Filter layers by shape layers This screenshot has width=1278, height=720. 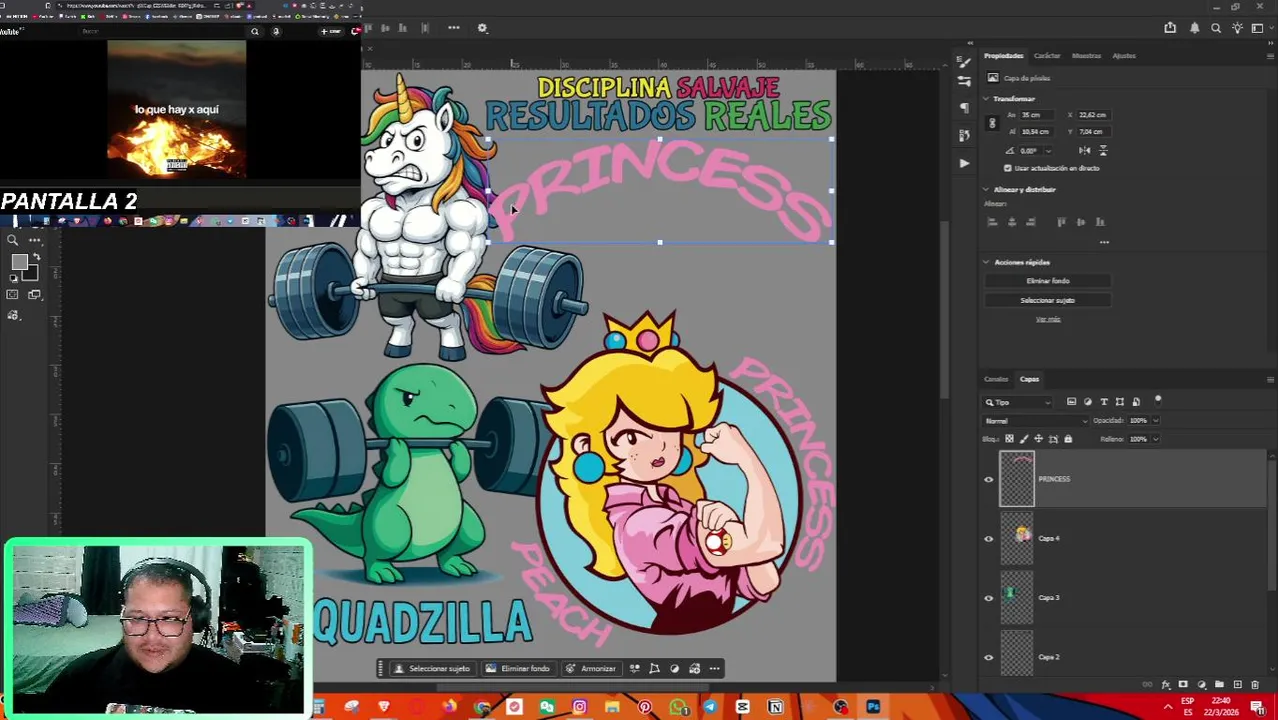point(1120,402)
